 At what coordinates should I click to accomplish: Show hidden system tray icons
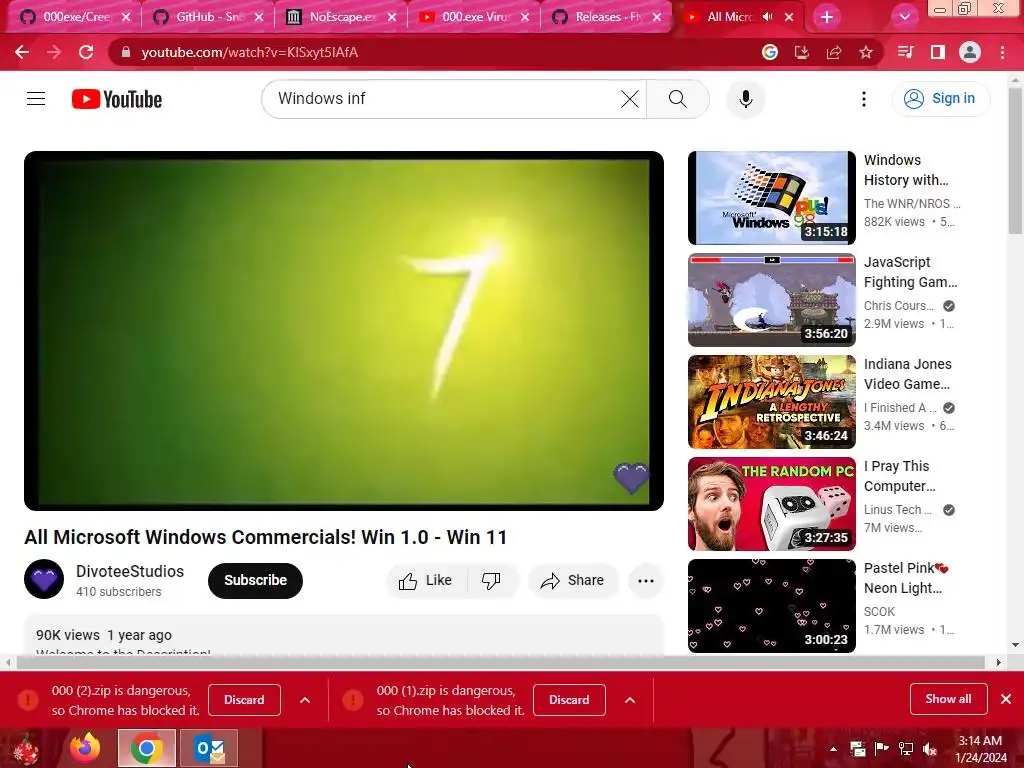(x=833, y=749)
